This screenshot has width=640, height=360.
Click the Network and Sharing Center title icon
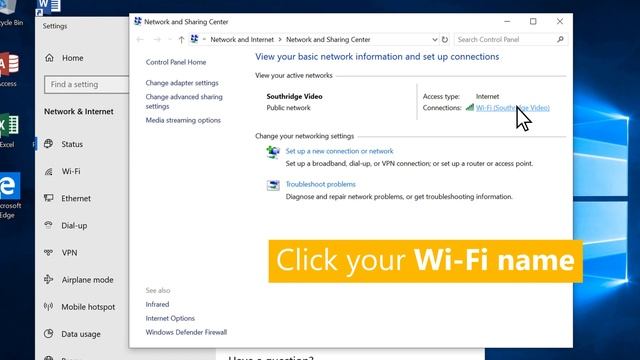click(138, 21)
